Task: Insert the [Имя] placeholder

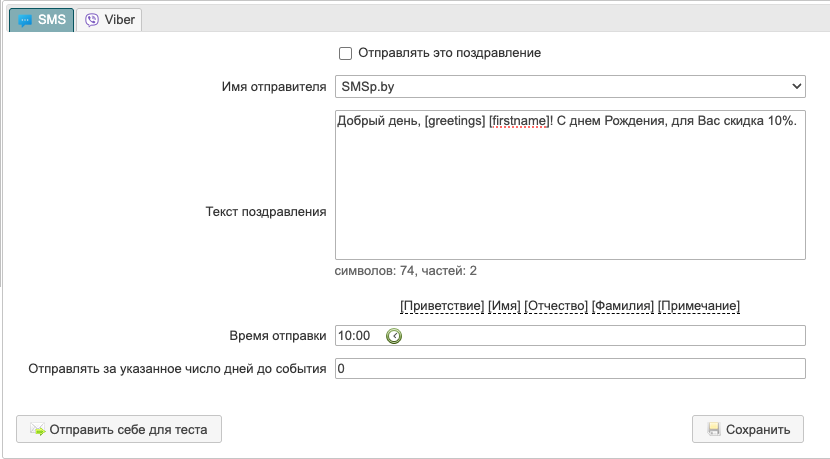Action: pyautogui.click(x=504, y=305)
